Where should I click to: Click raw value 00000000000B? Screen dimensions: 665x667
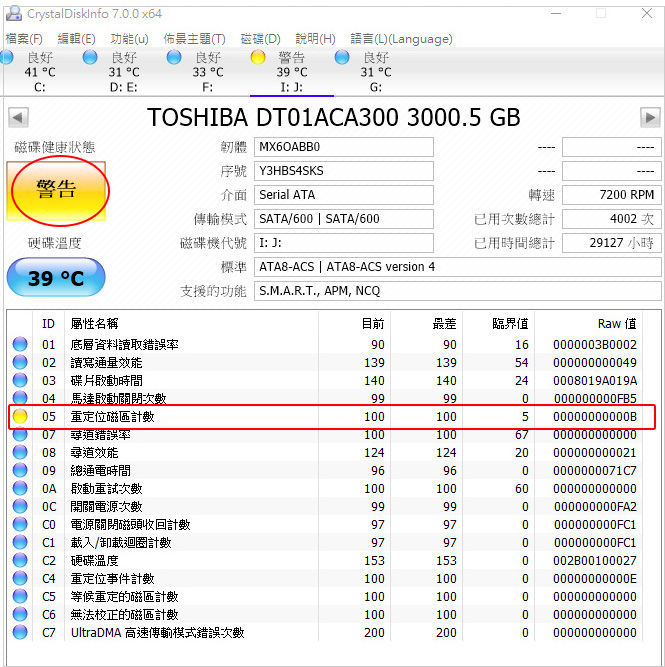click(595, 416)
